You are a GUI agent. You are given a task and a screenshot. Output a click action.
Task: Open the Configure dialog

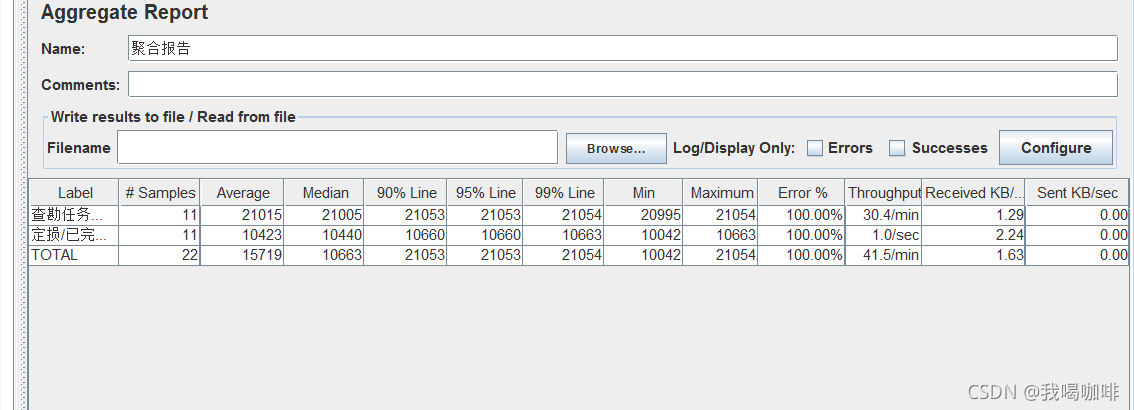1056,148
